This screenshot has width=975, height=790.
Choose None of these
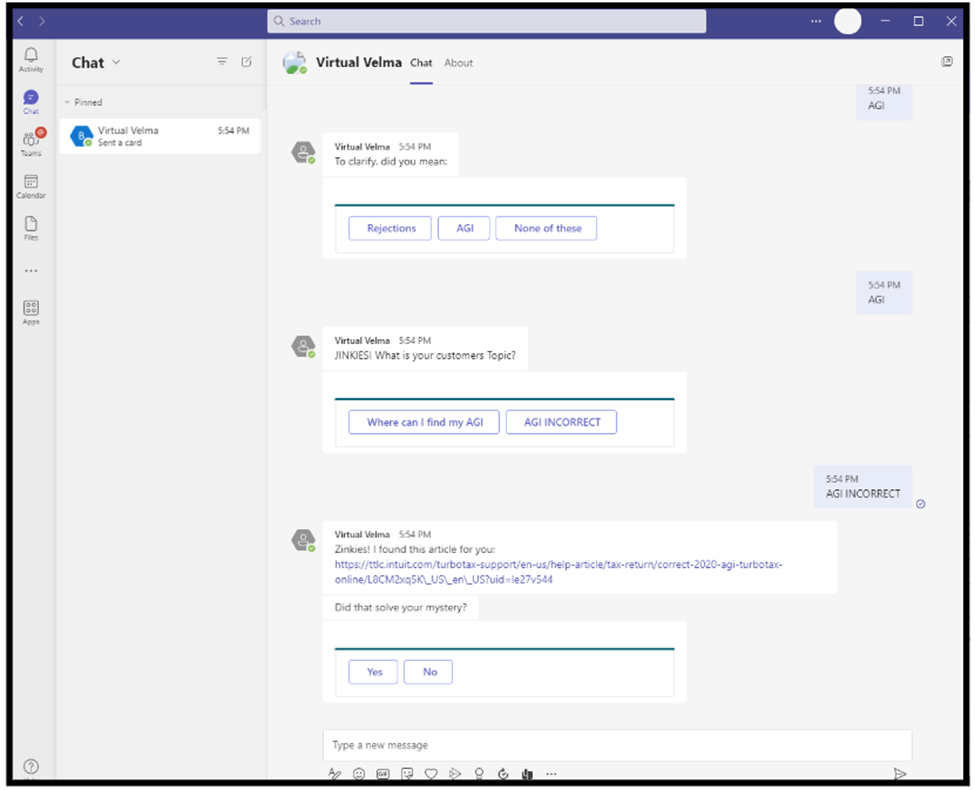[547, 228]
